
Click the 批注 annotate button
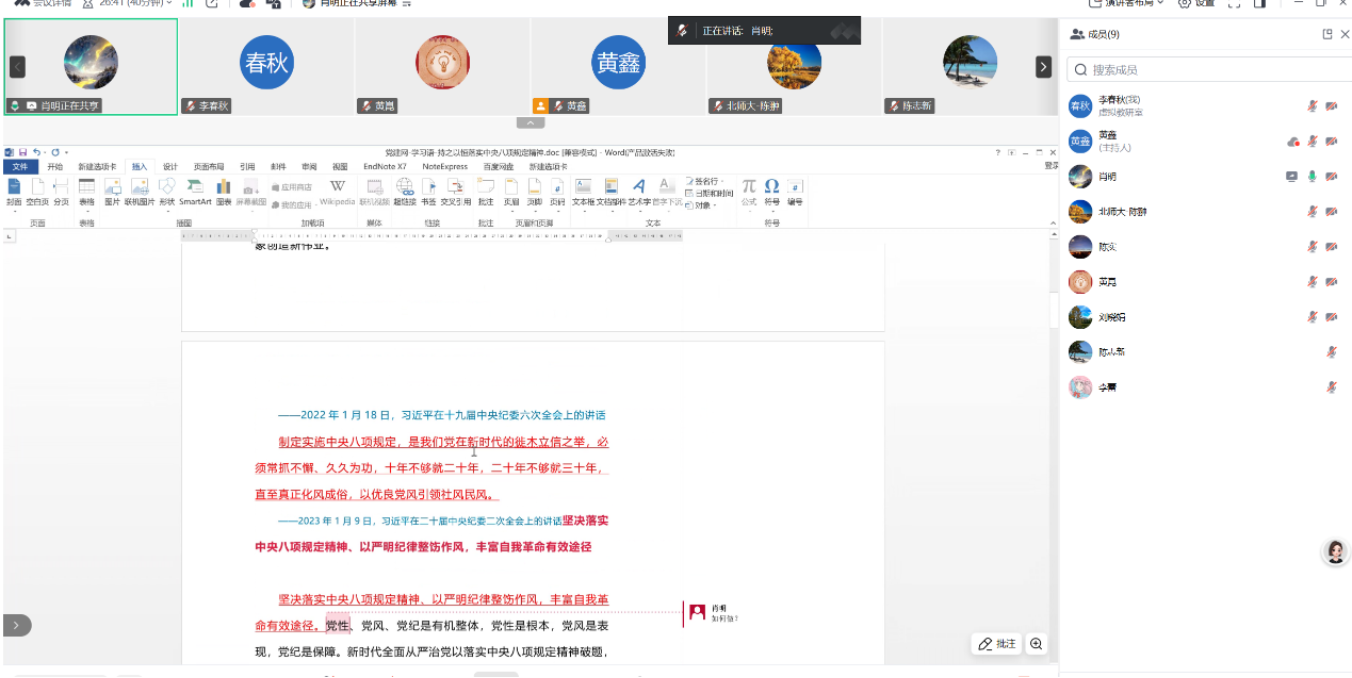tap(996, 644)
